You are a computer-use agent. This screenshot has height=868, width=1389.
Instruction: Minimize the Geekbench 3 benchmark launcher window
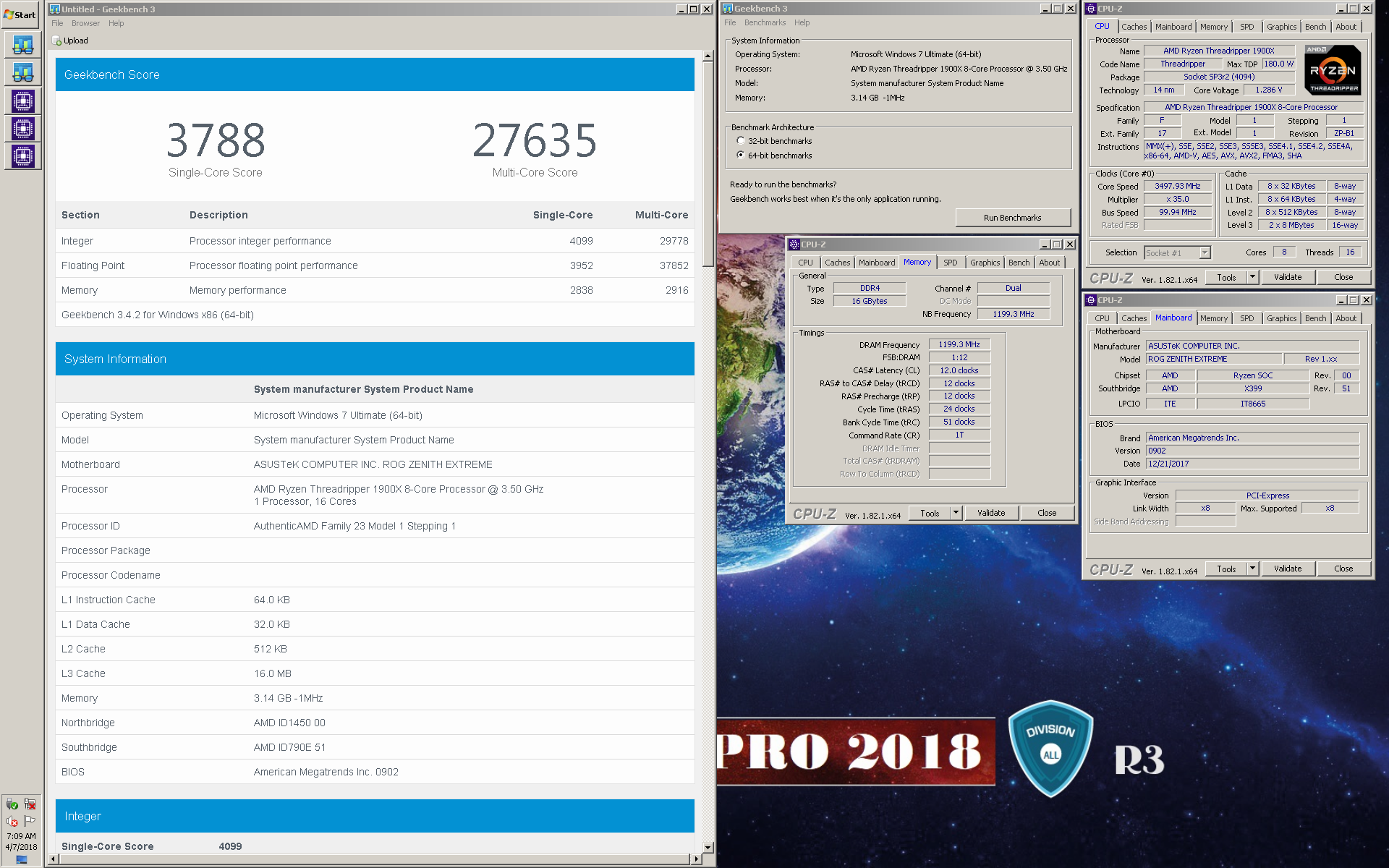[x=1045, y=9]
